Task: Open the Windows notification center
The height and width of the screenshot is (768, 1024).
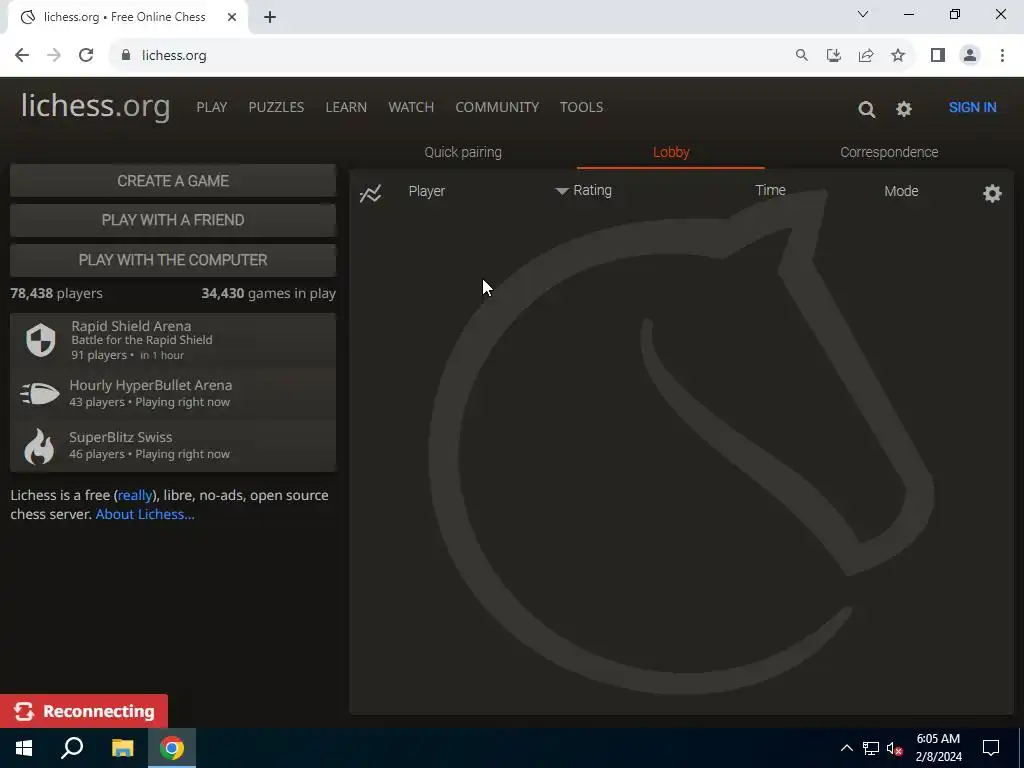Action: click(991, 748)
